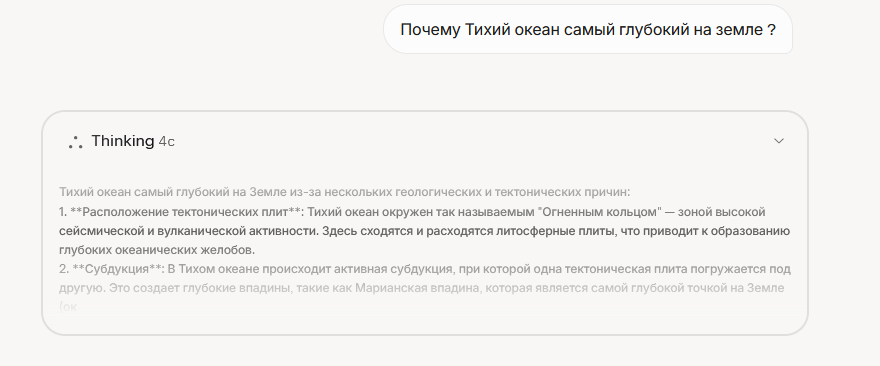Image resolution: width=880 pixels, height=366 pixels.
Task: Click the "Thinking" header label
Action: (x=122, y=141)
